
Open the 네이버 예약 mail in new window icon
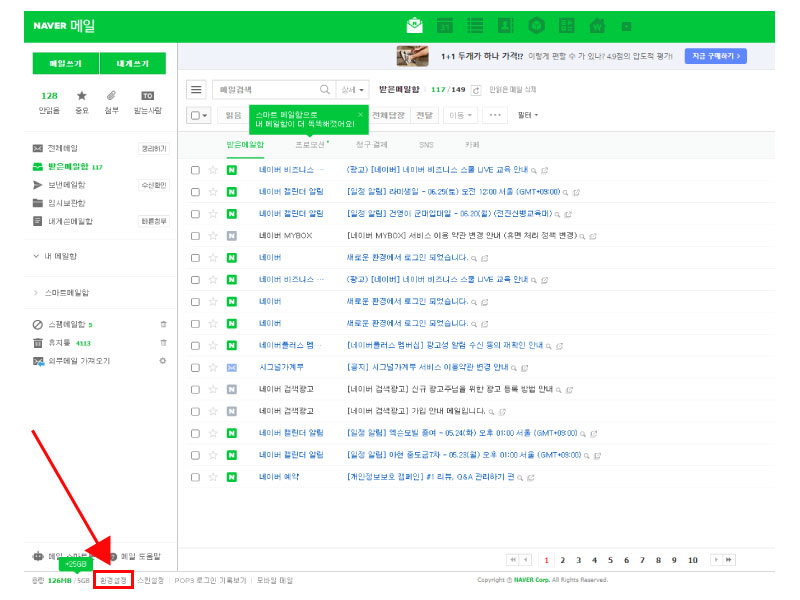point(531,478)
